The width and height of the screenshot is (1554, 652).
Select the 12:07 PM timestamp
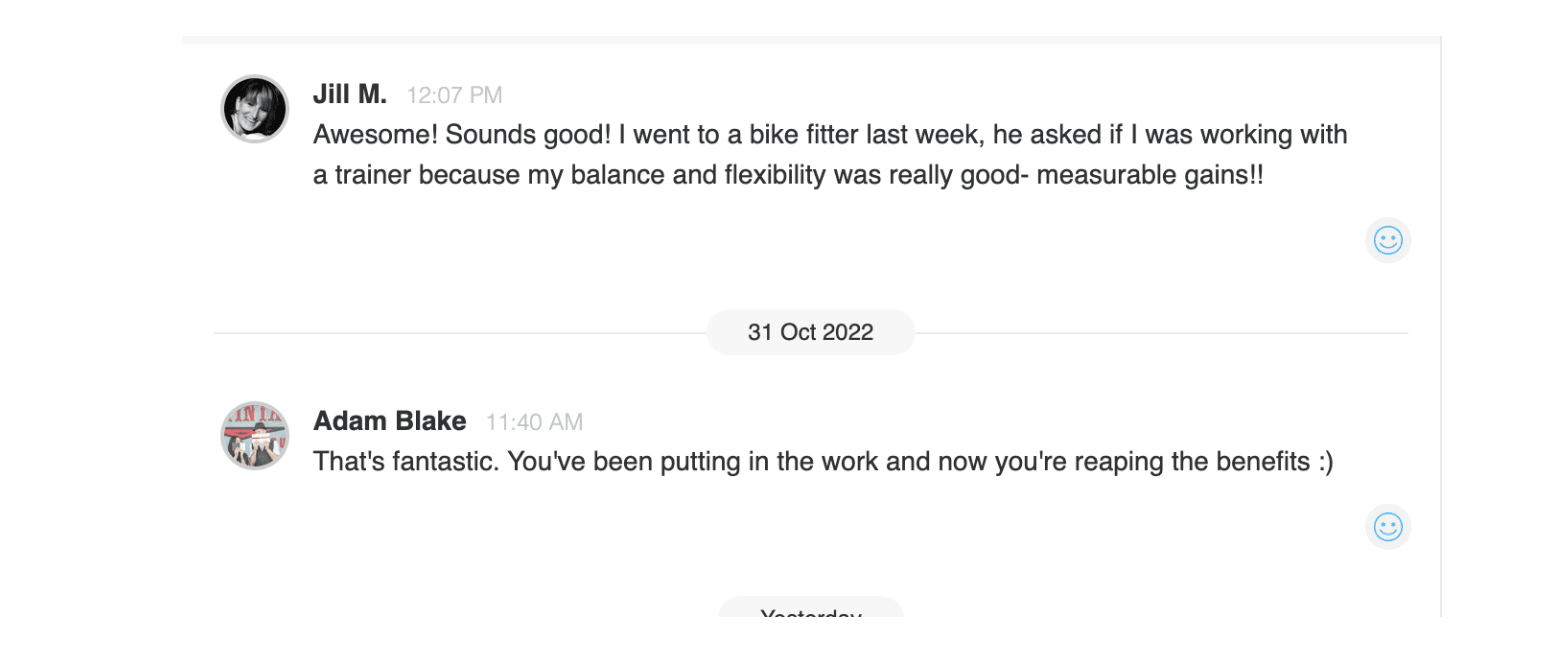[455, 96]
